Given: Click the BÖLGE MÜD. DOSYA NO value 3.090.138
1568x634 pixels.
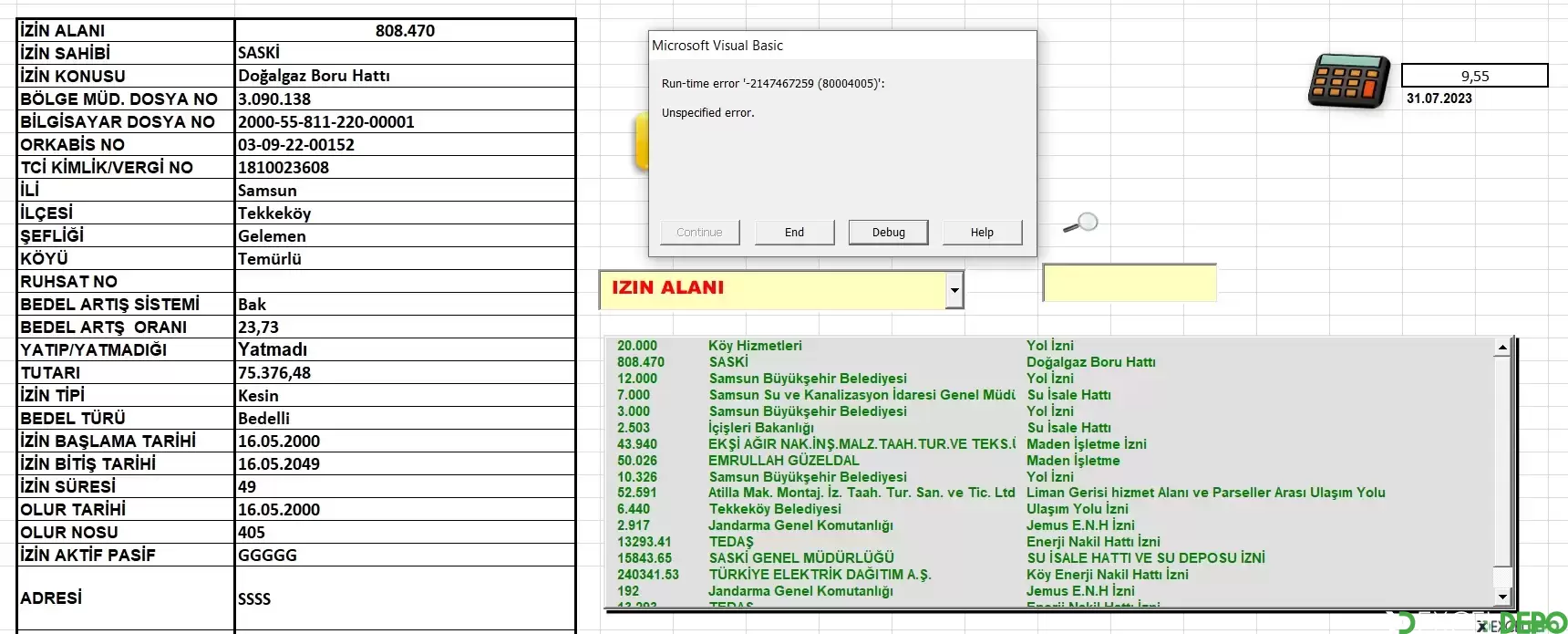Looking at the screenshot, I should point(405,99).
